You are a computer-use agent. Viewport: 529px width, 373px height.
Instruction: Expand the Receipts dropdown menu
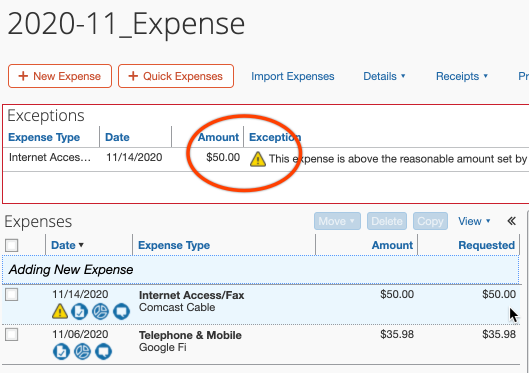(462, 76)
